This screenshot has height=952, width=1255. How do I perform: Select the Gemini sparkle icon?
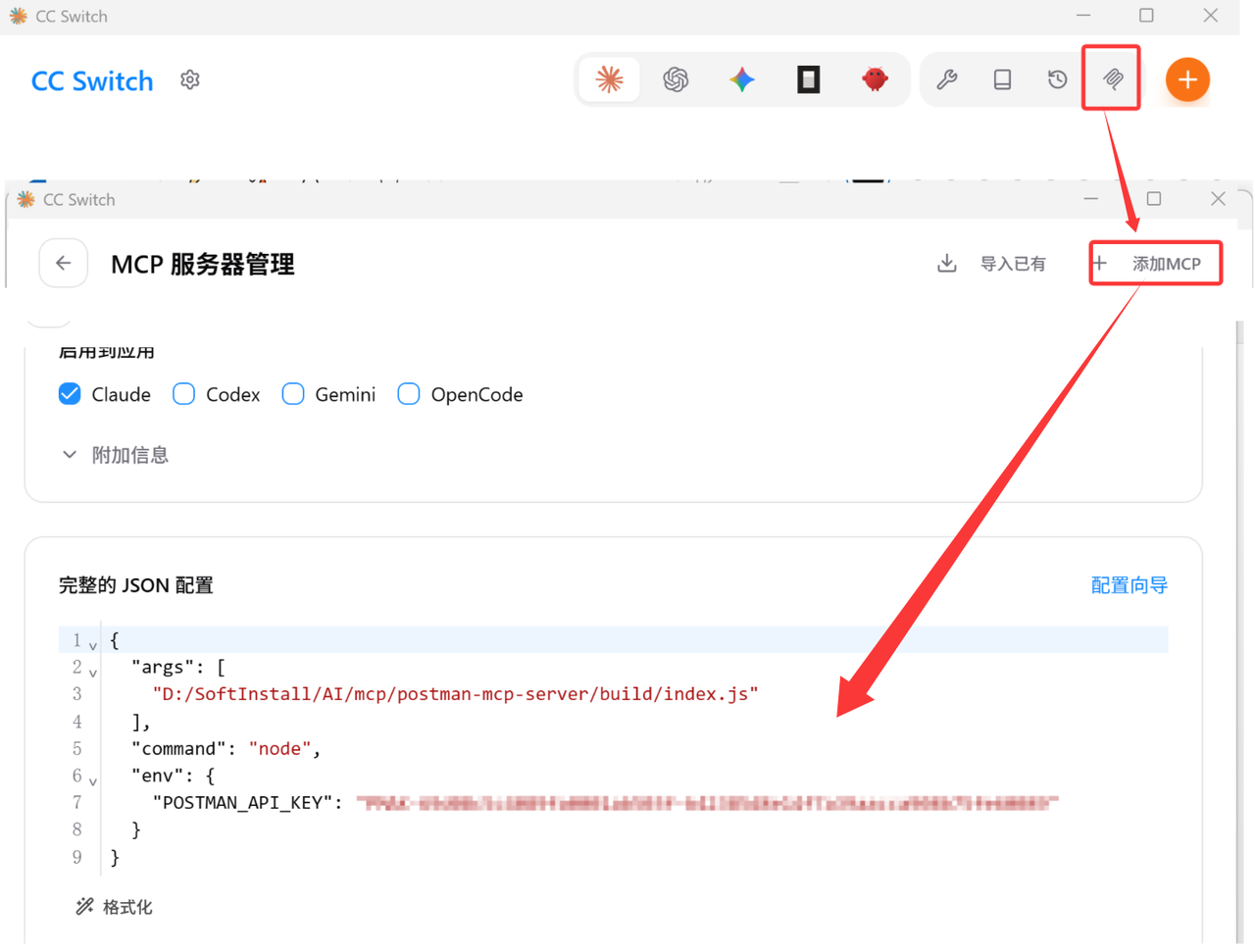click(x=742, y=79)
